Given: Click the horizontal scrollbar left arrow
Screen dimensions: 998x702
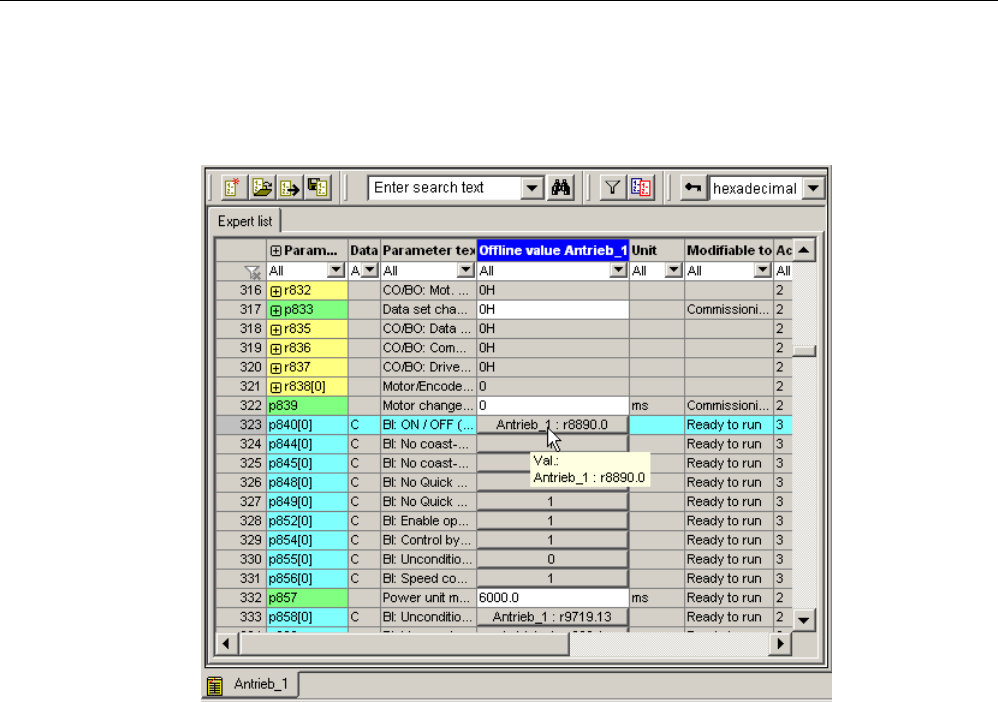Looking at the screenshot, I should click(x=226, y=643).
